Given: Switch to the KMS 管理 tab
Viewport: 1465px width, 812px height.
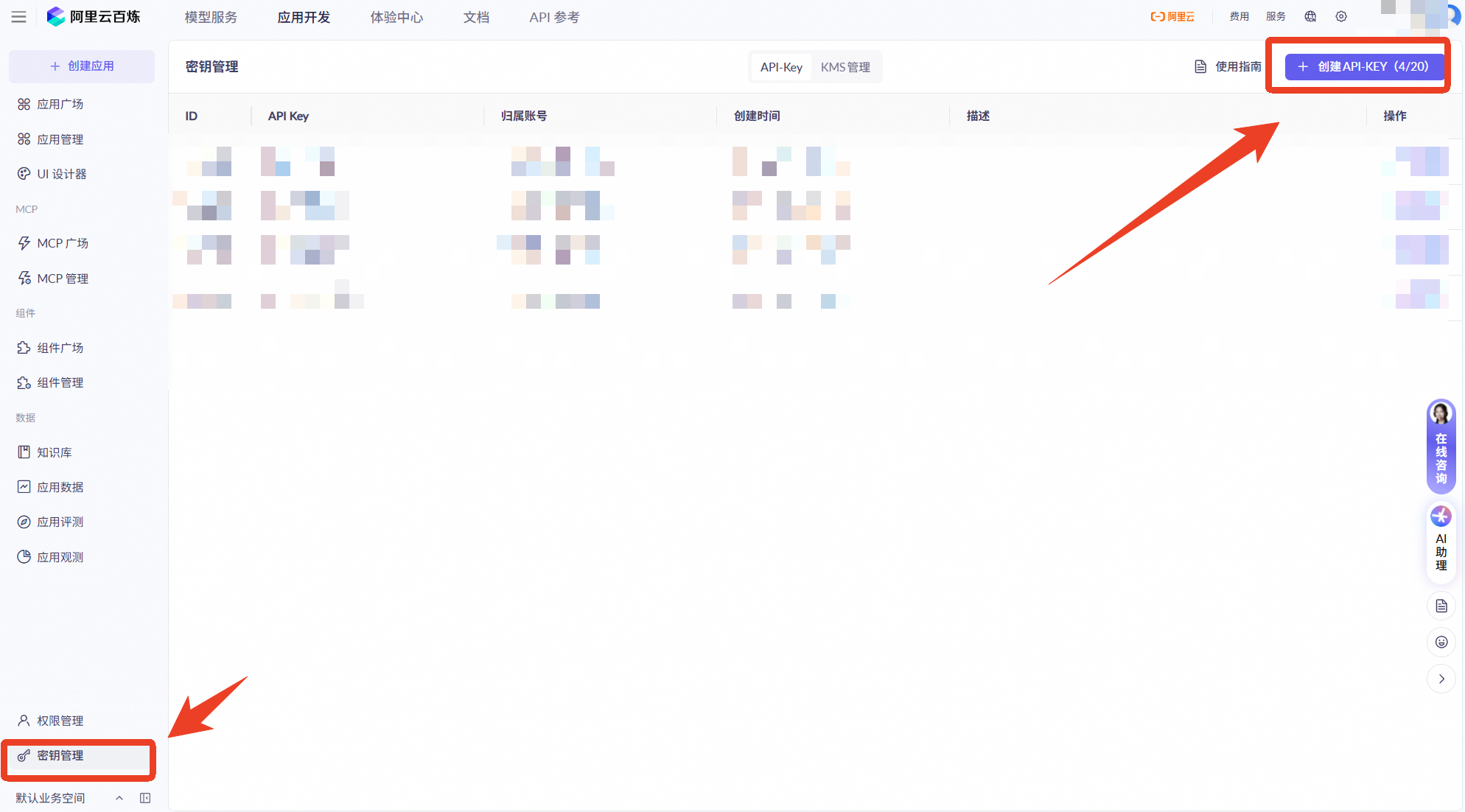Looking at the screenshot, I should coord(845,67).
